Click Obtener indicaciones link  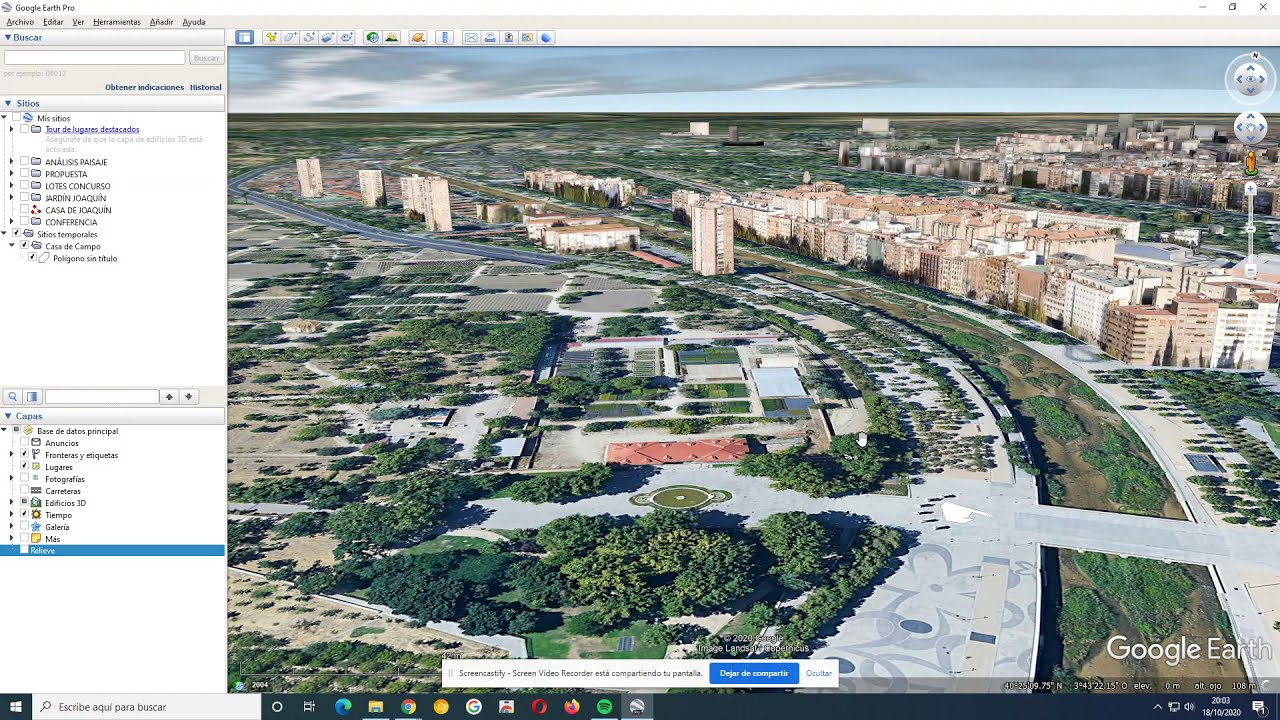pyautogui.click(x=144, y=87)
